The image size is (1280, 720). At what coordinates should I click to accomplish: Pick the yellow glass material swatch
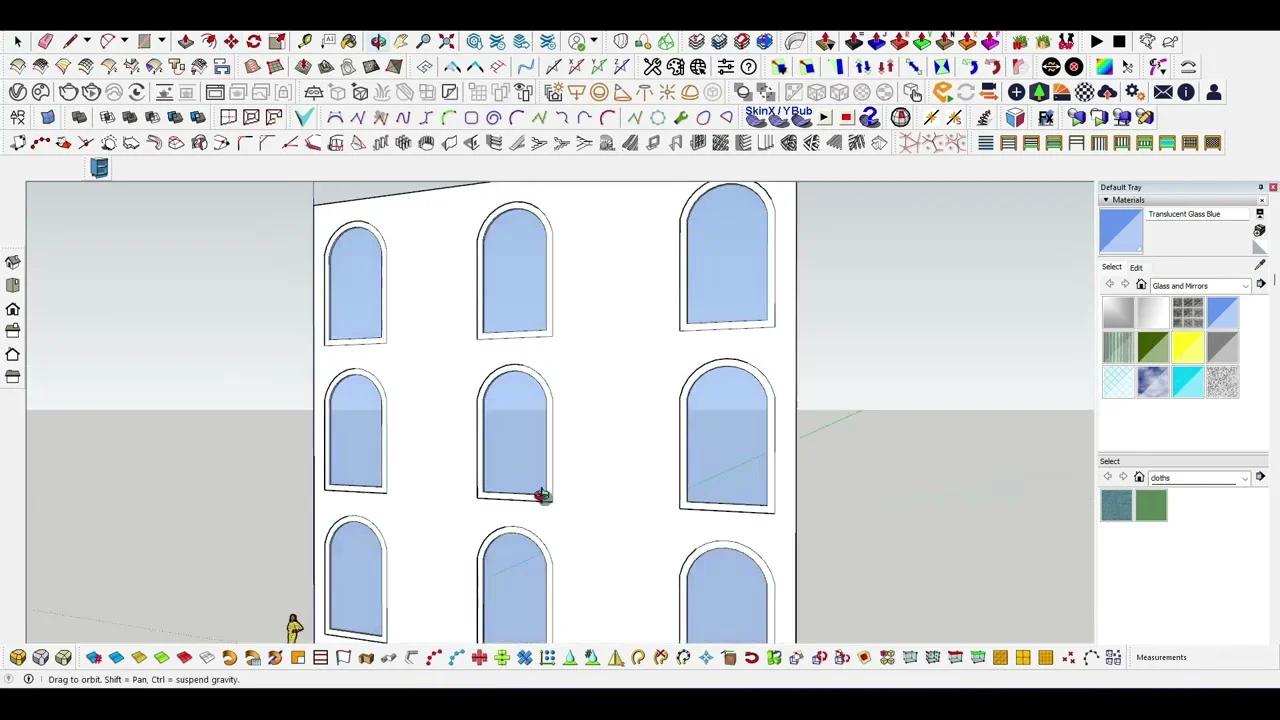click(x=1187, y=347)
